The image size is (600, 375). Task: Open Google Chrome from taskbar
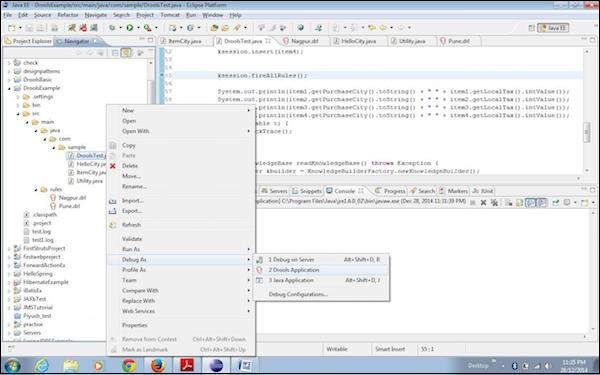[x=129, y=365]
